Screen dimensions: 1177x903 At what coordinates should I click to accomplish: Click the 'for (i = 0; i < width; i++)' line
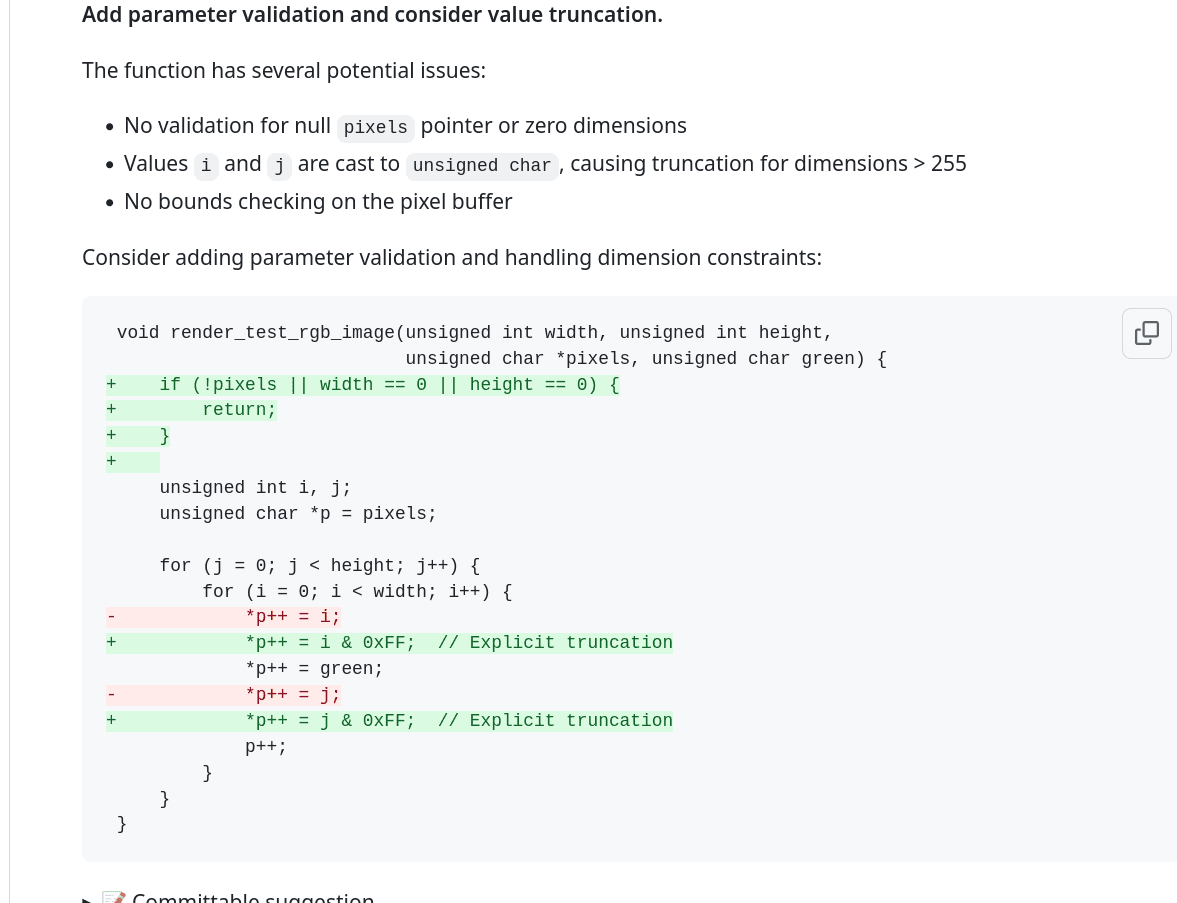pos(357,592)
